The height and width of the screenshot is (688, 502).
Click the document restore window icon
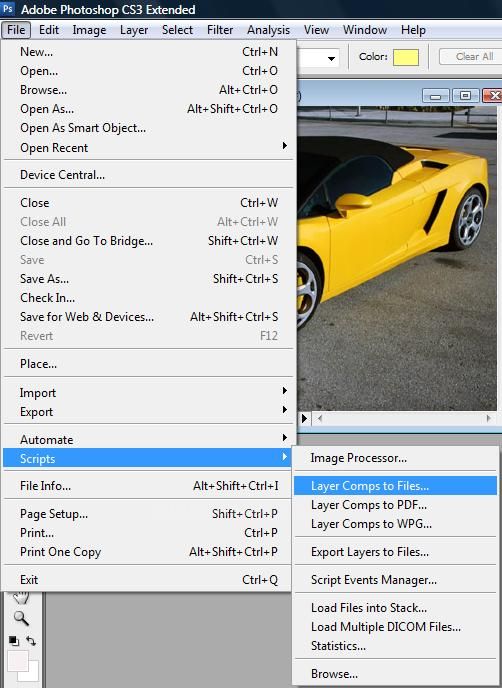click(x=465, y=95)
